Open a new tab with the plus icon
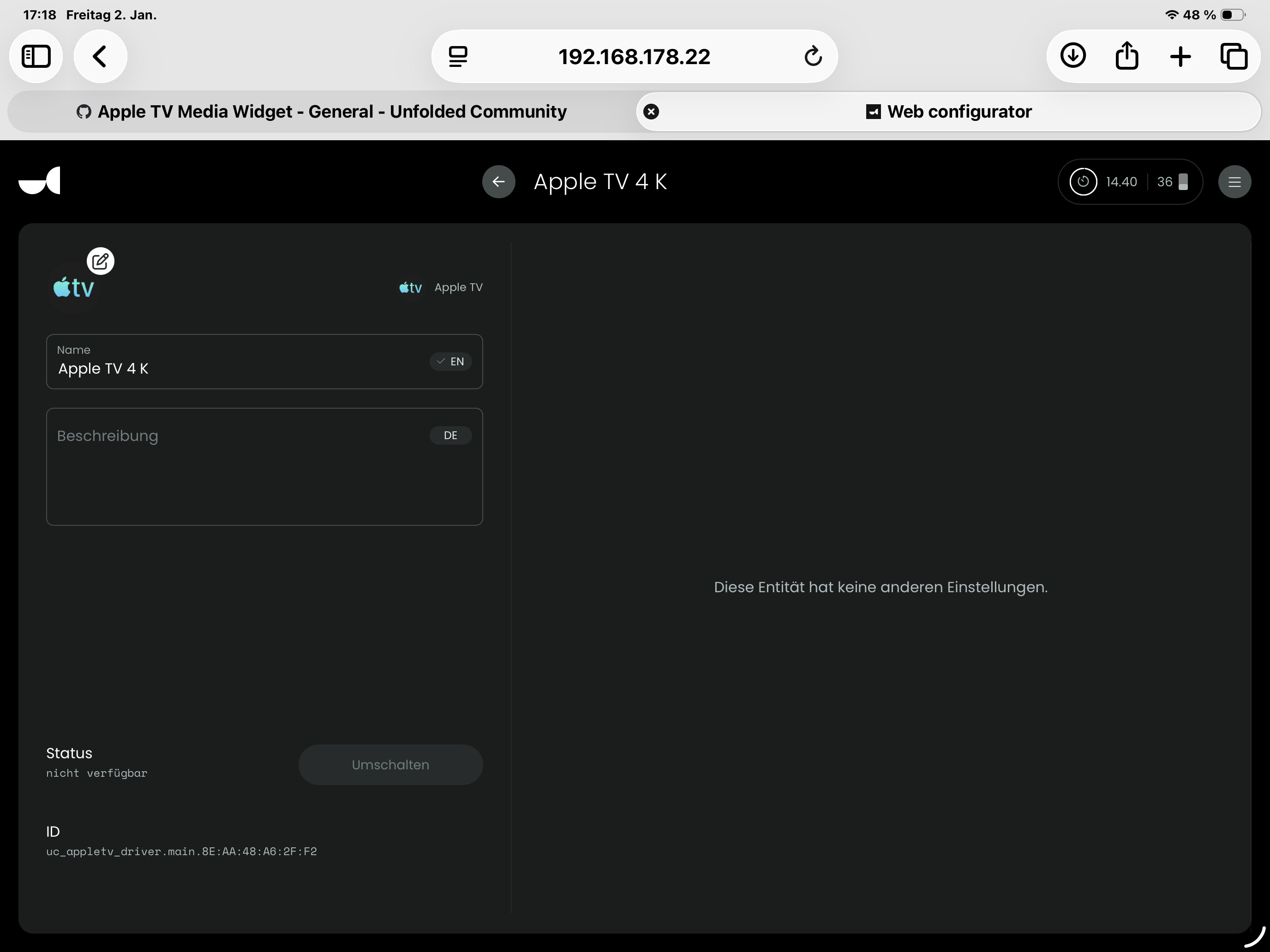Screen dimensions: 1270x952 1180,56
